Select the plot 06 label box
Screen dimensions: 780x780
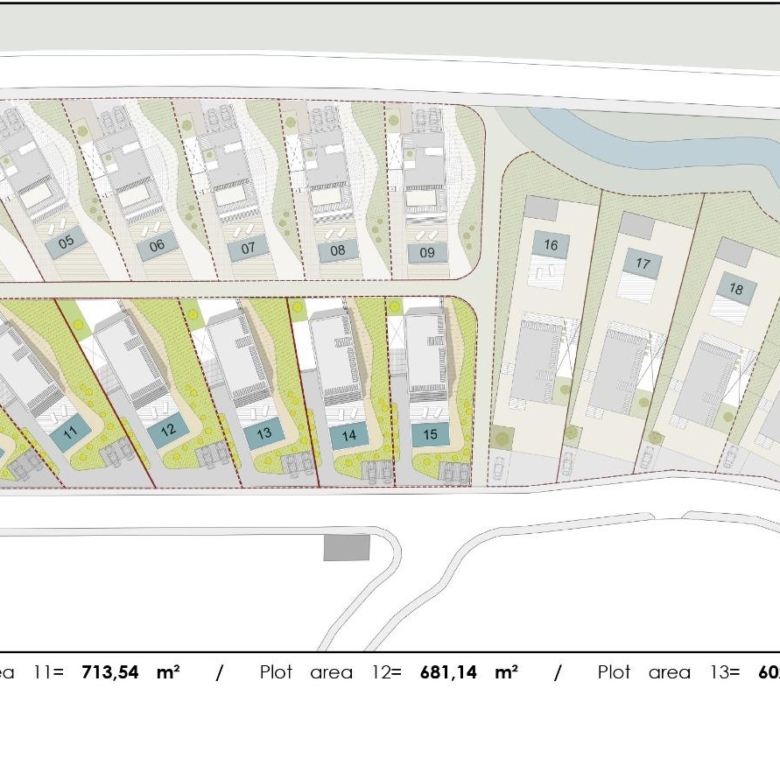click(157, 246)
